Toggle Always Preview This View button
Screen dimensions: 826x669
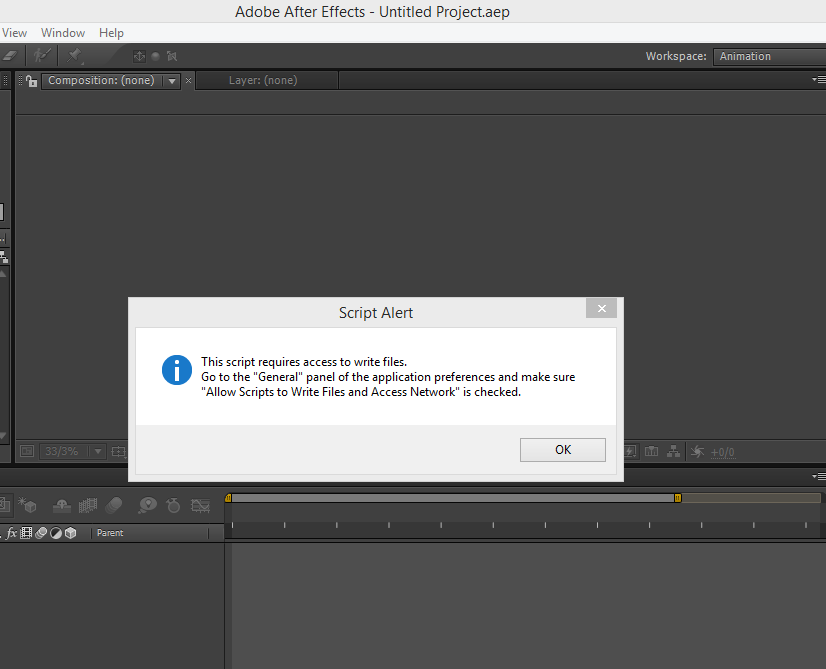tap(27, 451)
